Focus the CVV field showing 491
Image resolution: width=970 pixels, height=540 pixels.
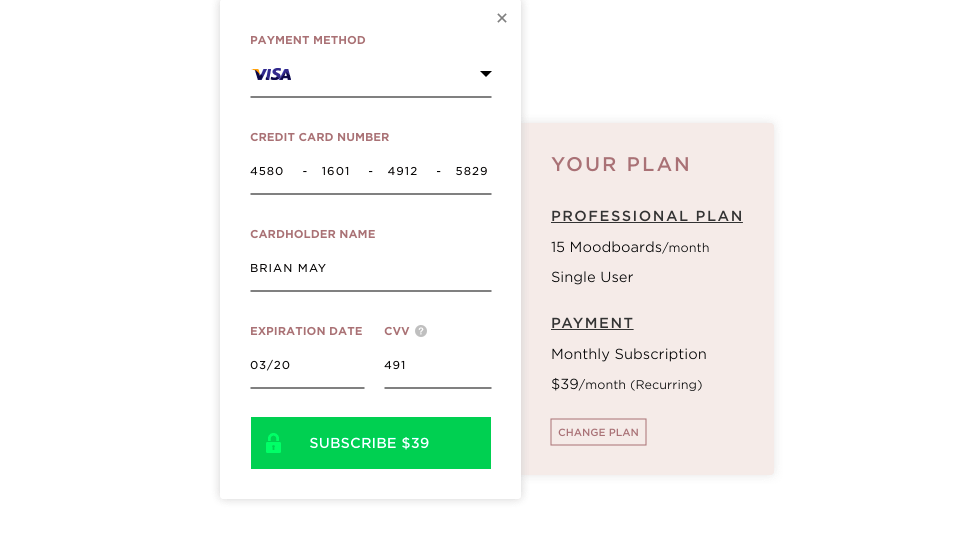pyautogui.click(x=437, y=366)
